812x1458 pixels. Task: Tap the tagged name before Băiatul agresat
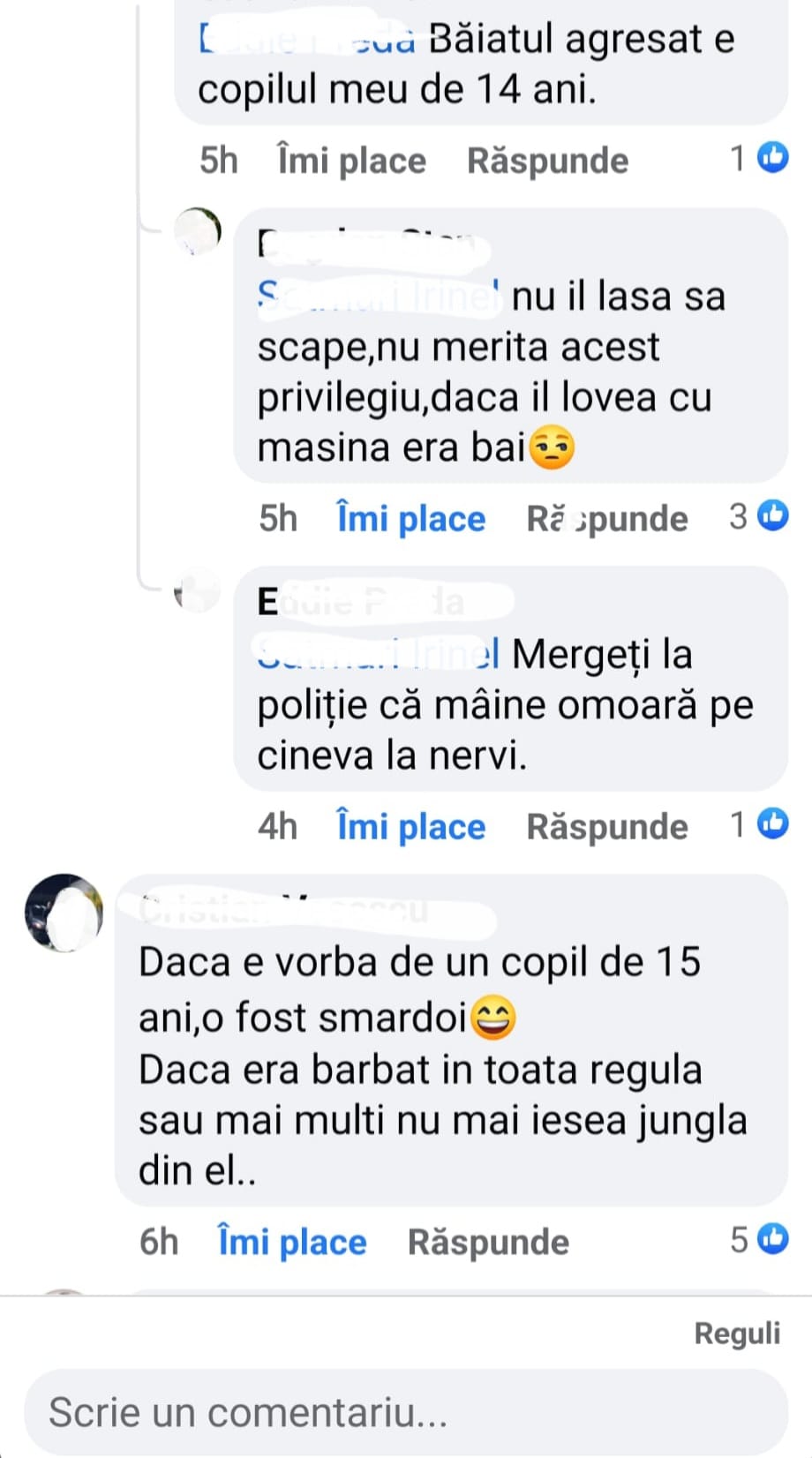click(x=307, y=40)
